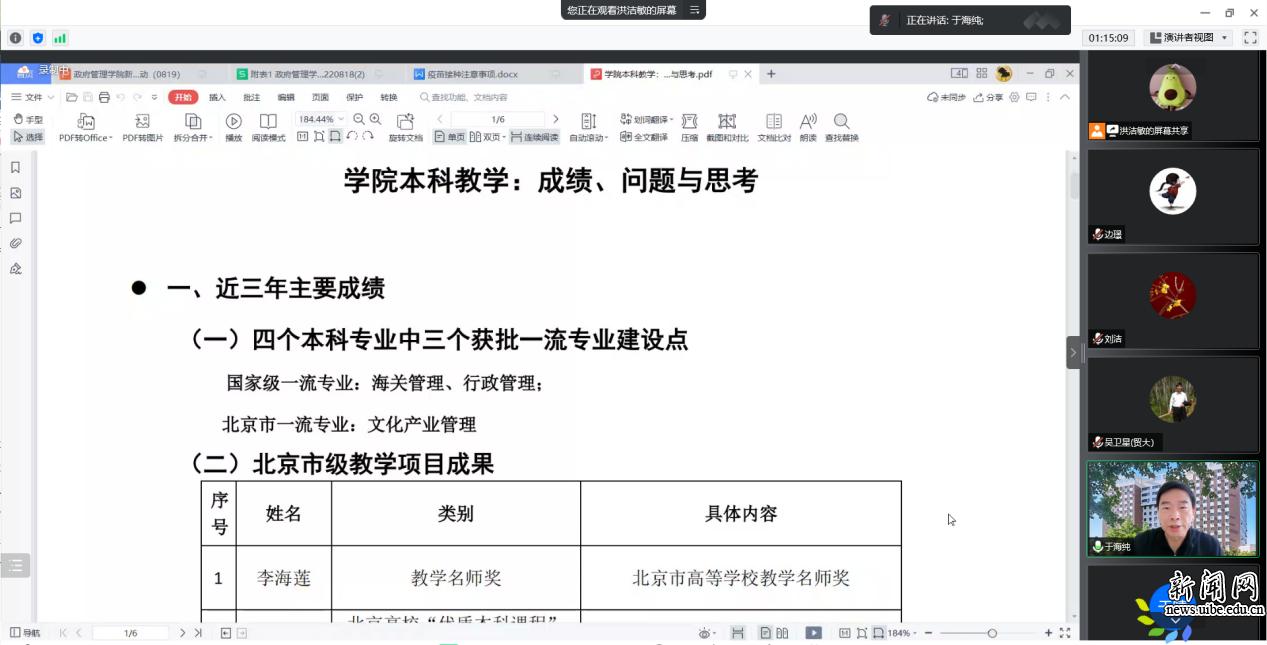Click PDF转图片 to convert to image
1267x645 pixels.
click(x=142, y=127)
